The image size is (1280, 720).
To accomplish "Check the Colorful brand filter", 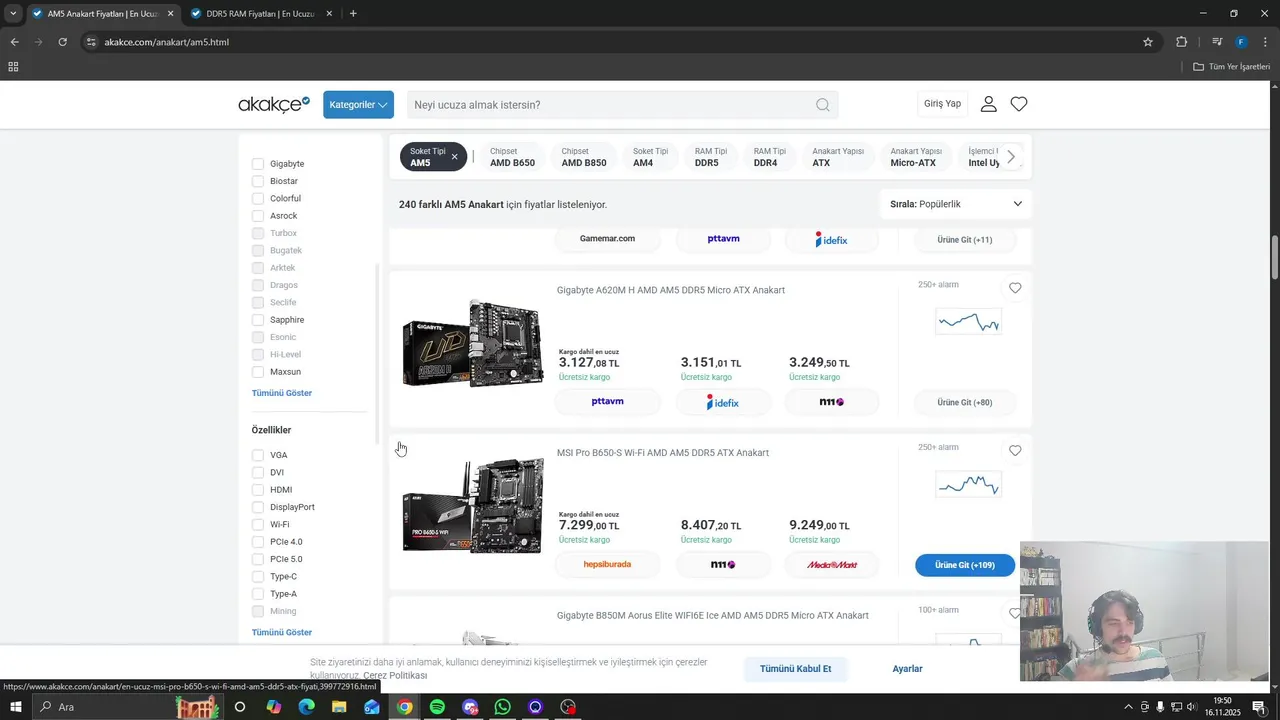I will click(x=258, y=198).
